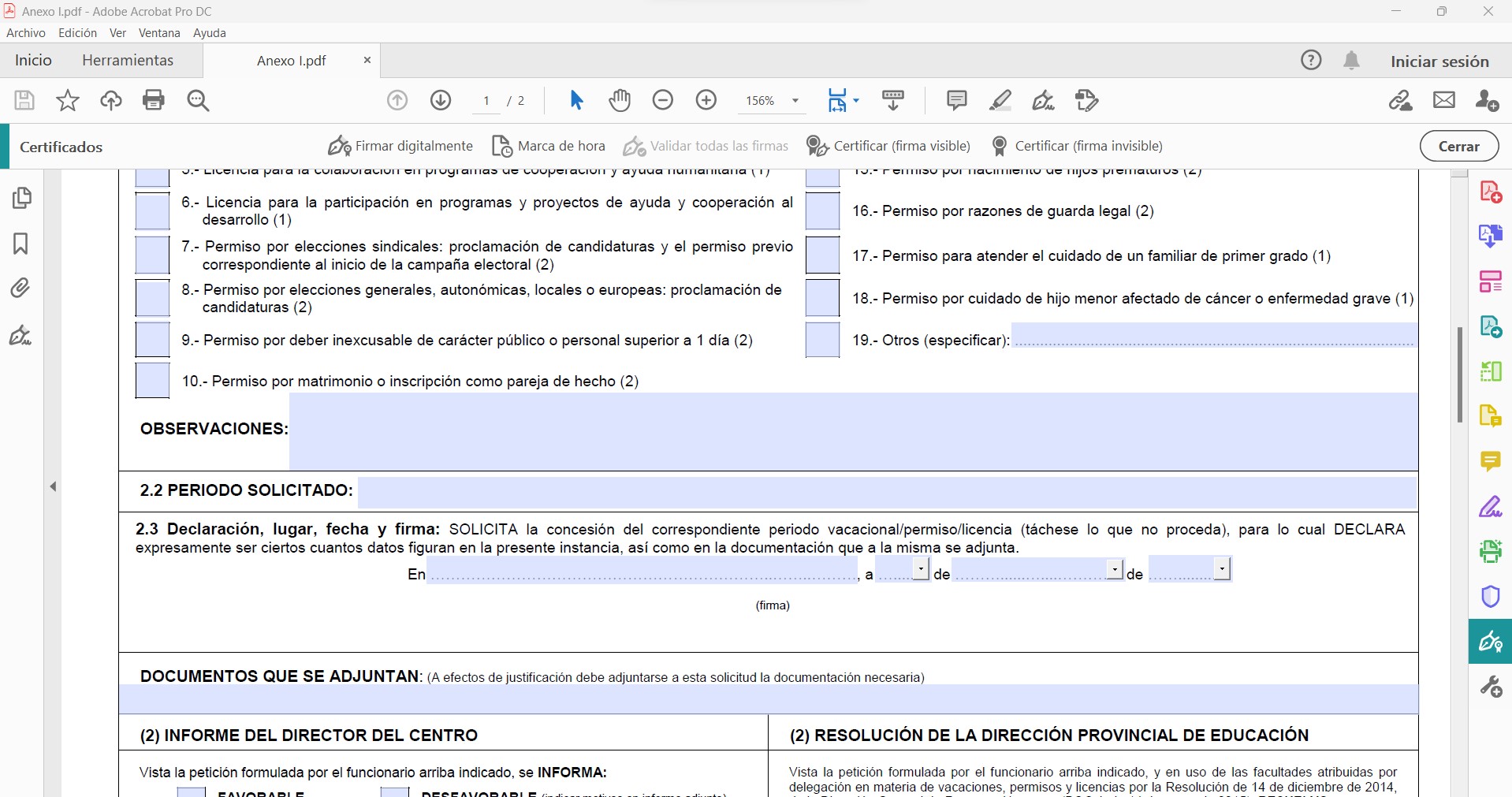Screen dimensions: 1512x797
Task: Send the file by email envelope icon
Action: [x=1444, y=100]
